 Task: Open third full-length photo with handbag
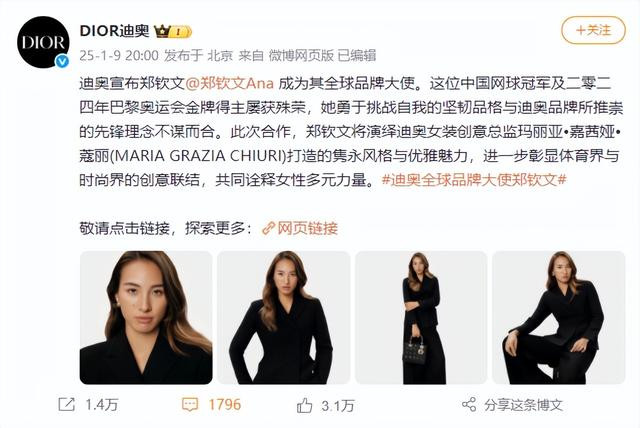tap(421, 317)
